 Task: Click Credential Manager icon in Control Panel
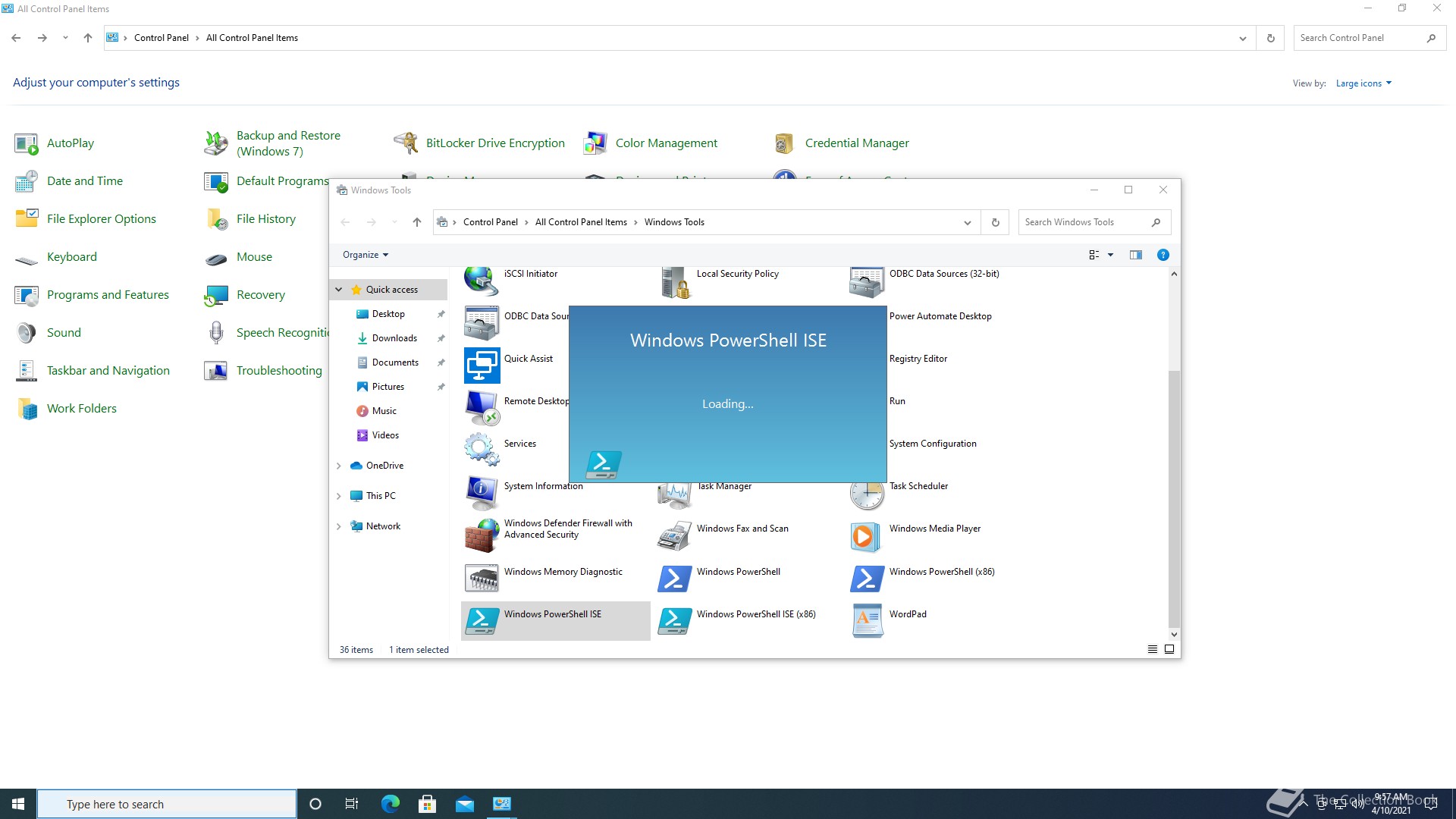(785, 143)
